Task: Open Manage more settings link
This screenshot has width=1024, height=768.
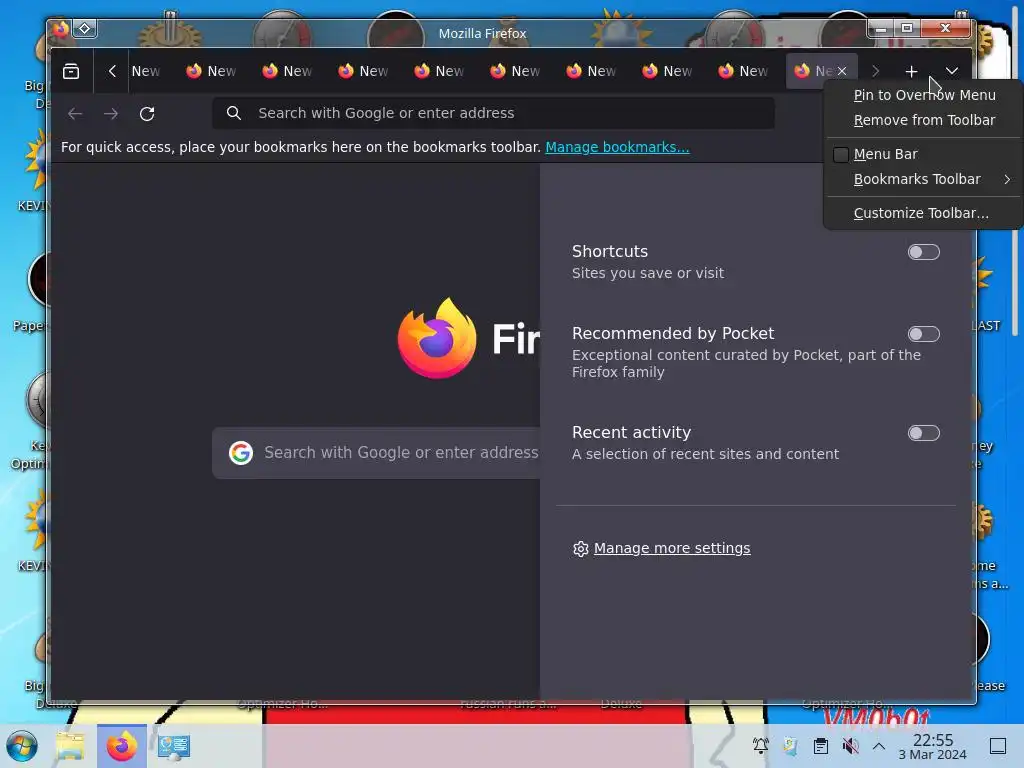Action: [x=671, y=548]
